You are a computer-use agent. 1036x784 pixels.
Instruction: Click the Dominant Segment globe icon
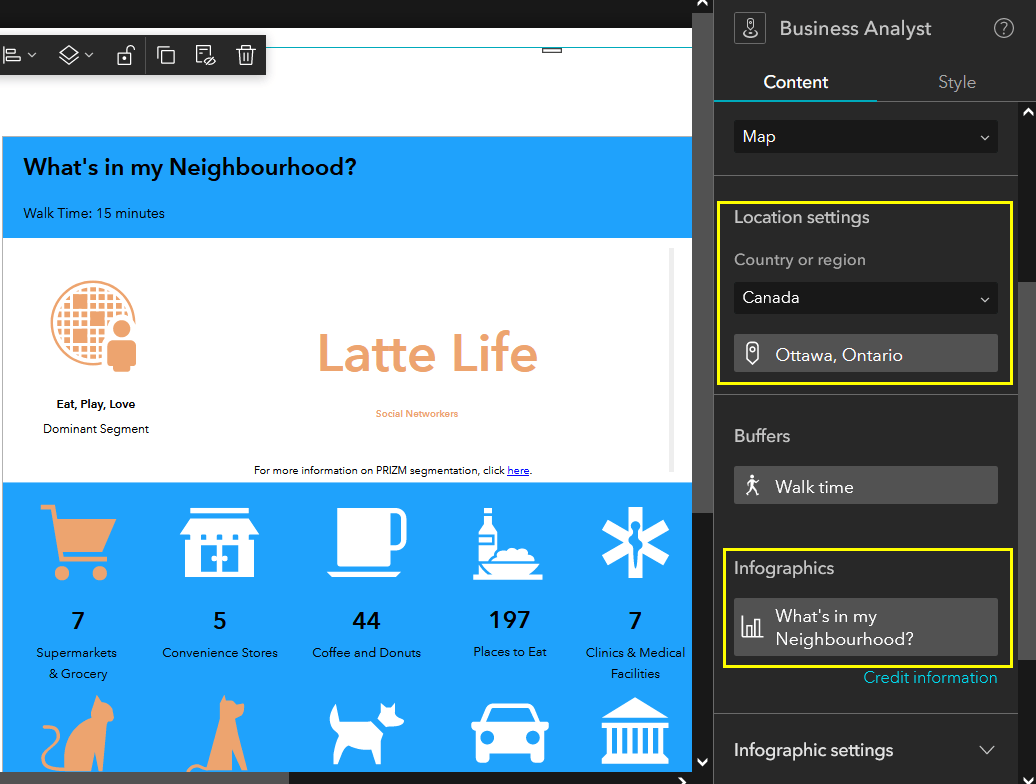(x=94, y=326)
